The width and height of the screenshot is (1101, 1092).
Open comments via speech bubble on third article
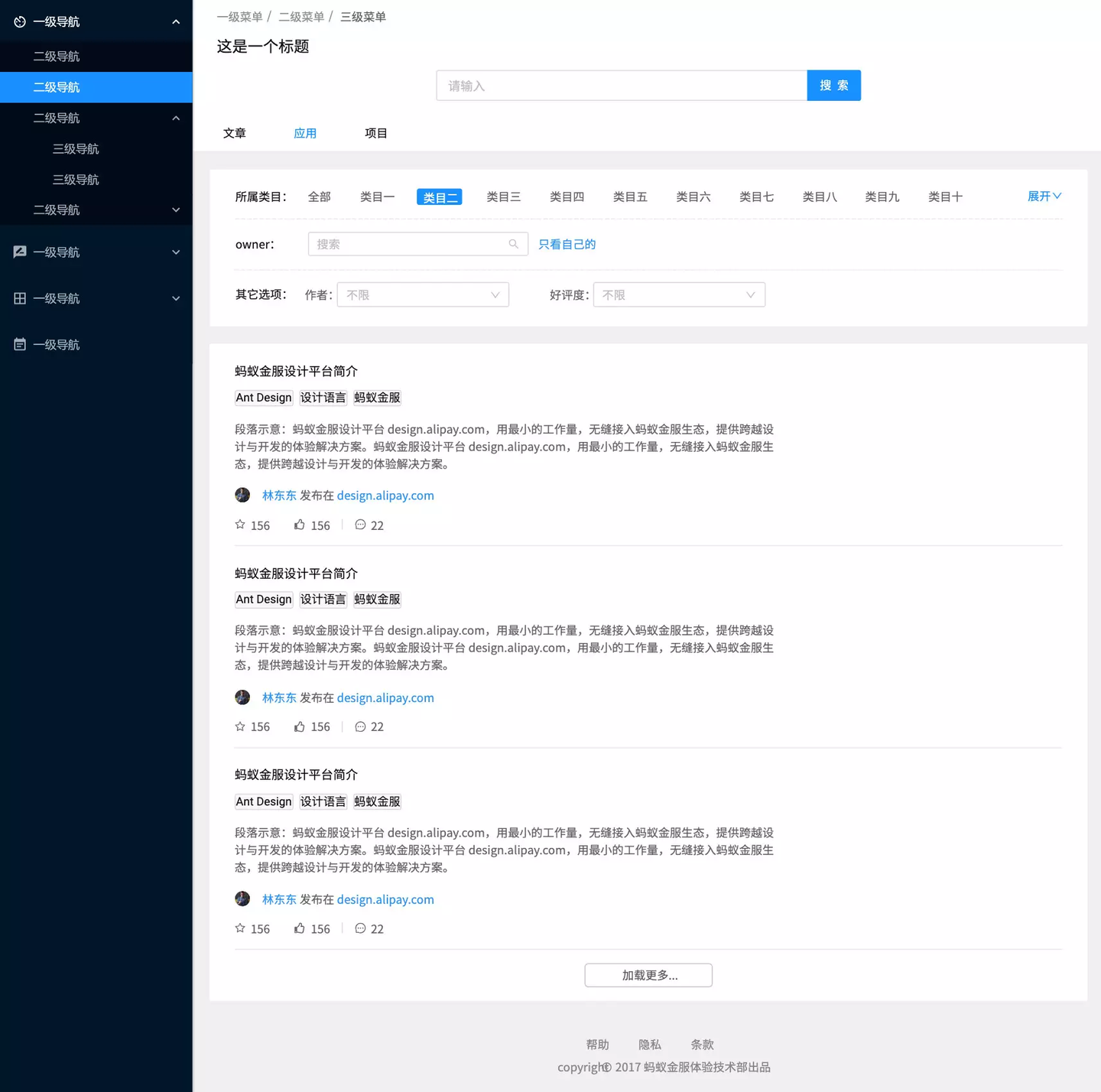[x=360, y=928]
